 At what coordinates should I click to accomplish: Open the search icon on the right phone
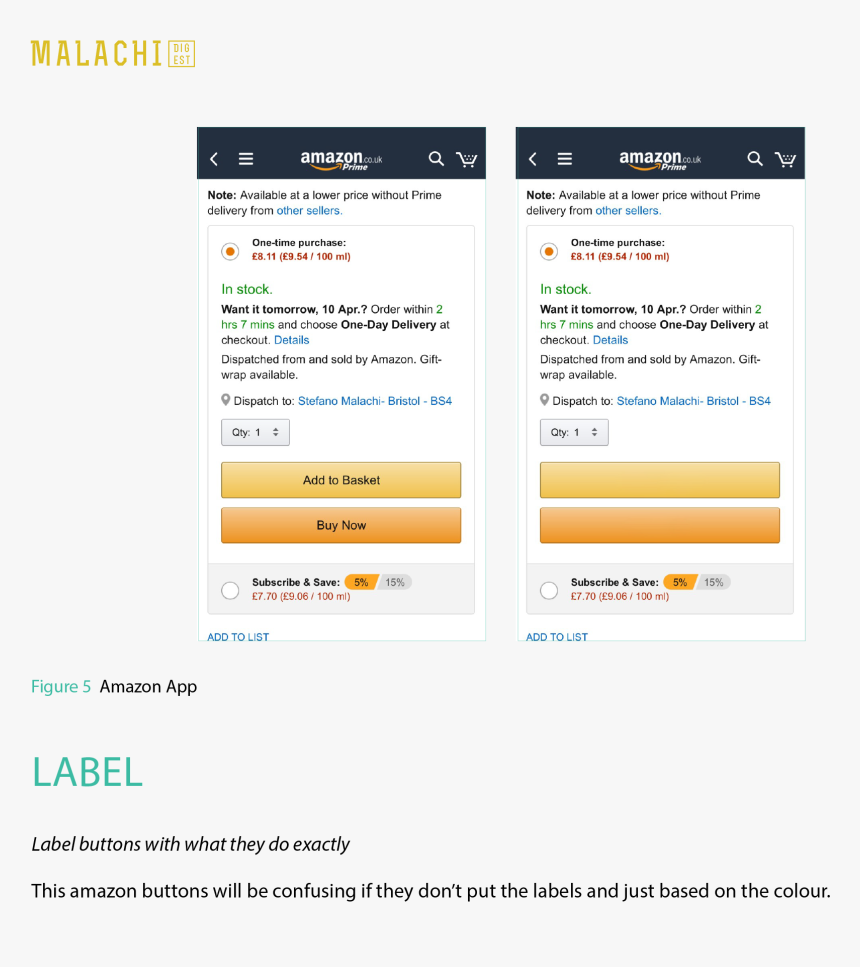click(x=755, y=158)
